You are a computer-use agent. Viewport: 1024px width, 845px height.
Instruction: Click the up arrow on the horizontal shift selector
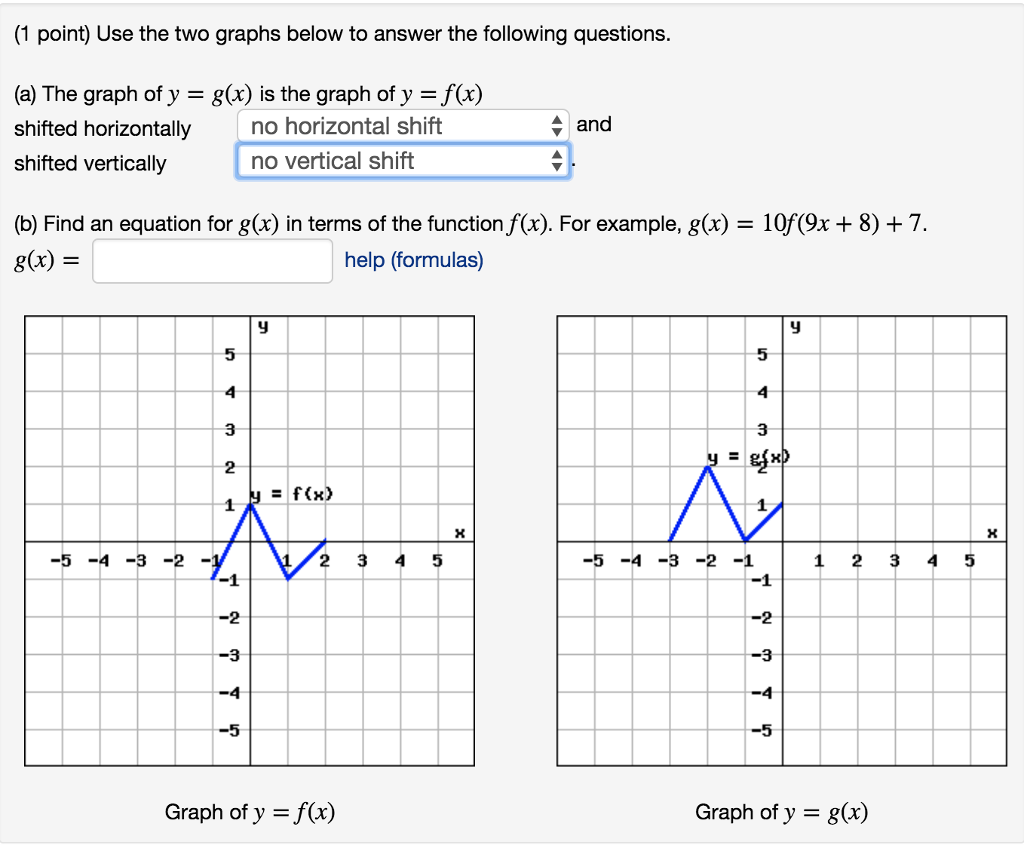tap(556, 120)
